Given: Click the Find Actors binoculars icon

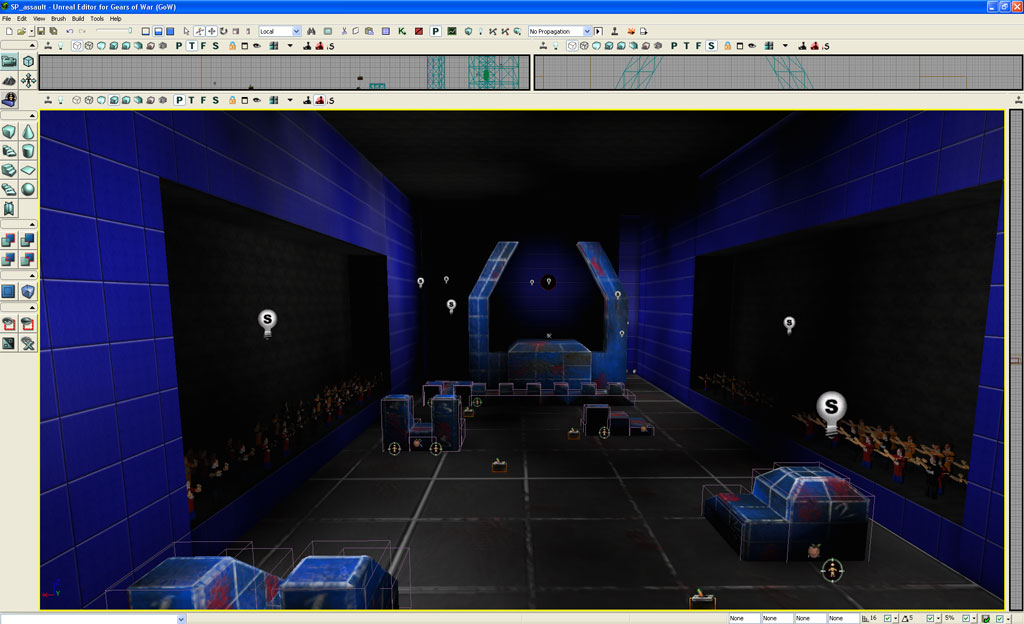Looking at the screenshot, I should point(312,31).
